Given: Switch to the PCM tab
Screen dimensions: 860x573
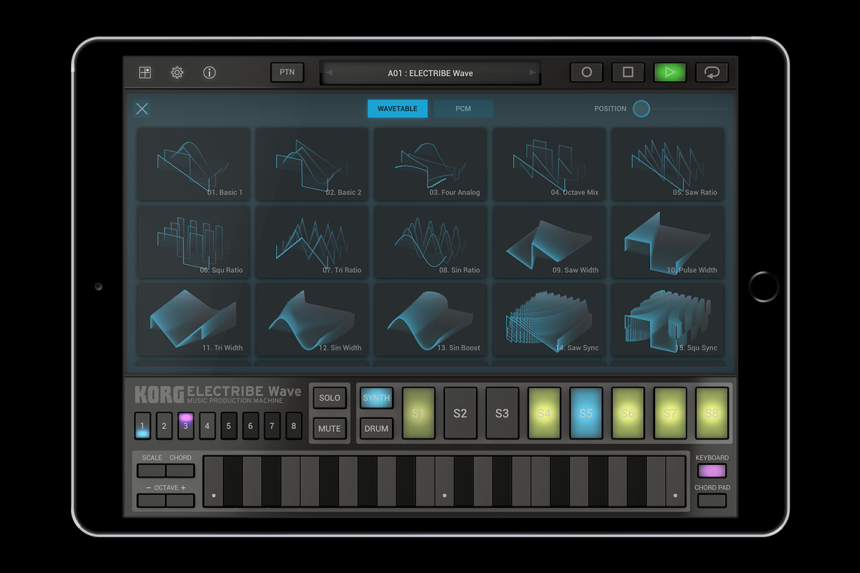Looking at the screenshot, I should pyautogui.click(x=463, y=109).
